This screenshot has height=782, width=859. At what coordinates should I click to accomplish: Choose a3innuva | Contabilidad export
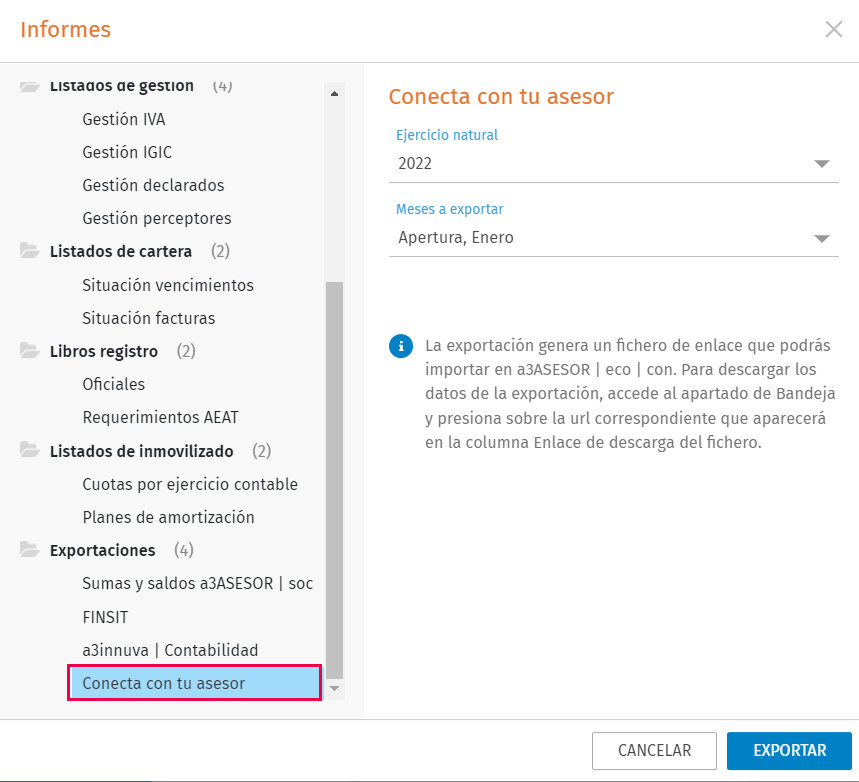coord(170,650)
